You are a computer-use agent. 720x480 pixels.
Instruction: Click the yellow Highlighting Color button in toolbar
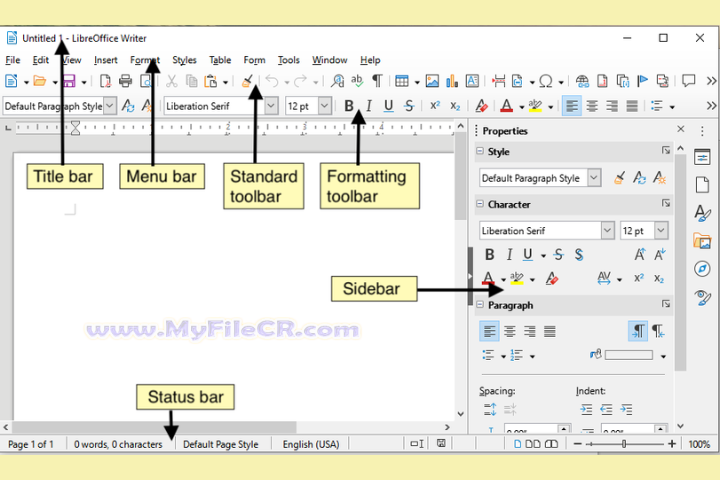click(x=535, y=106)
